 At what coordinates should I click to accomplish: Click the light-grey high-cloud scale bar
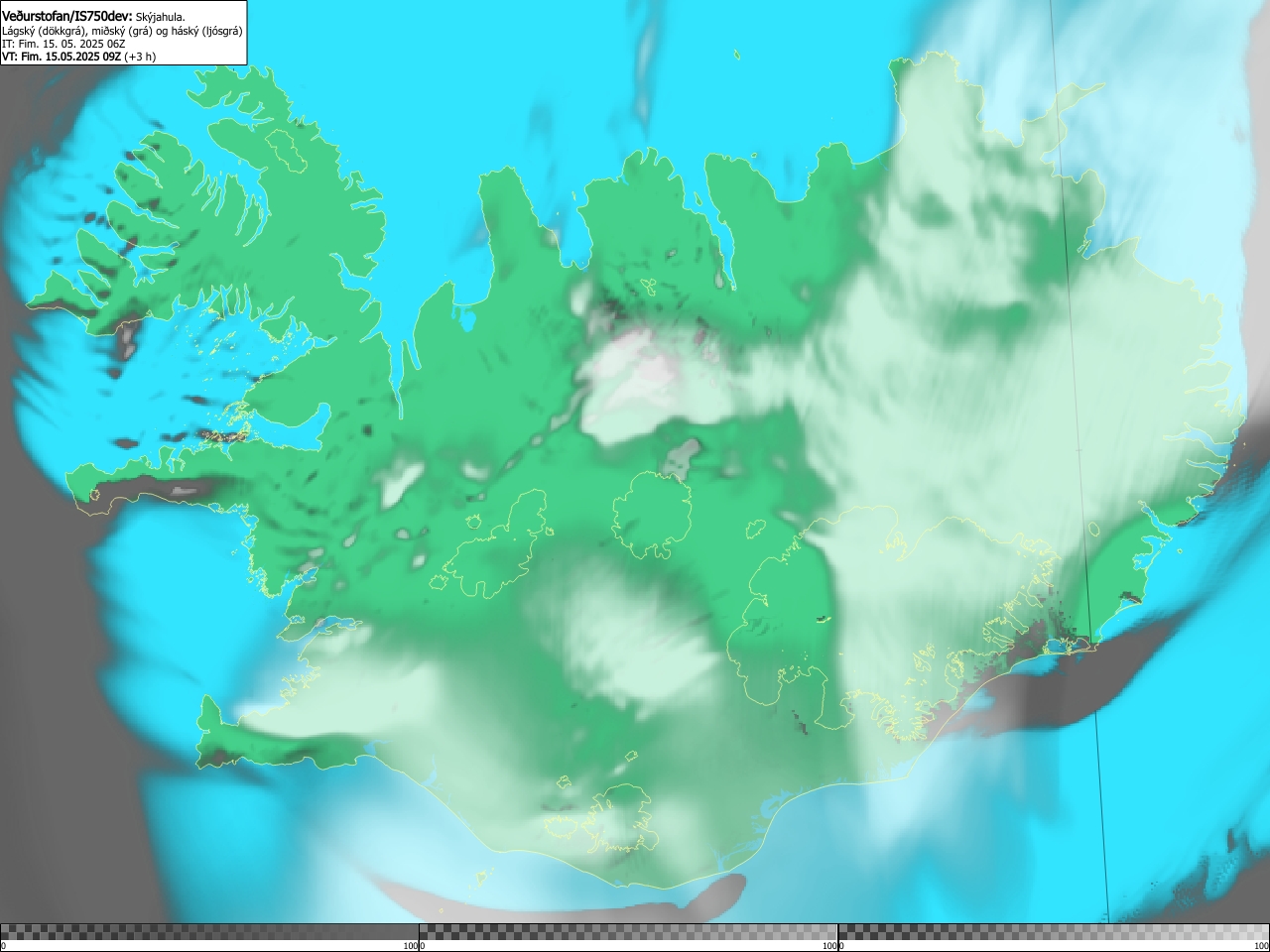pyautogui.click(x=1054, y=932)
